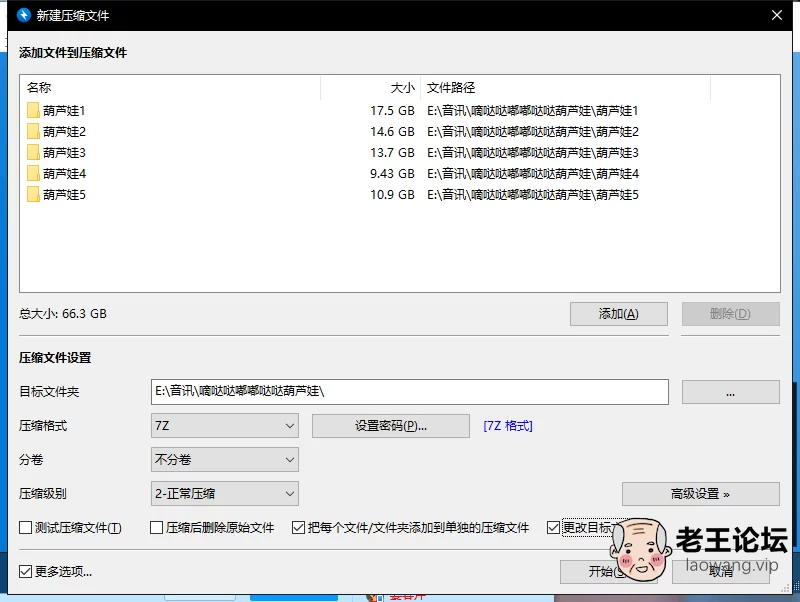Click the 葫芦娃5 folder icon
800x602 pixels.
coord(33,194)
